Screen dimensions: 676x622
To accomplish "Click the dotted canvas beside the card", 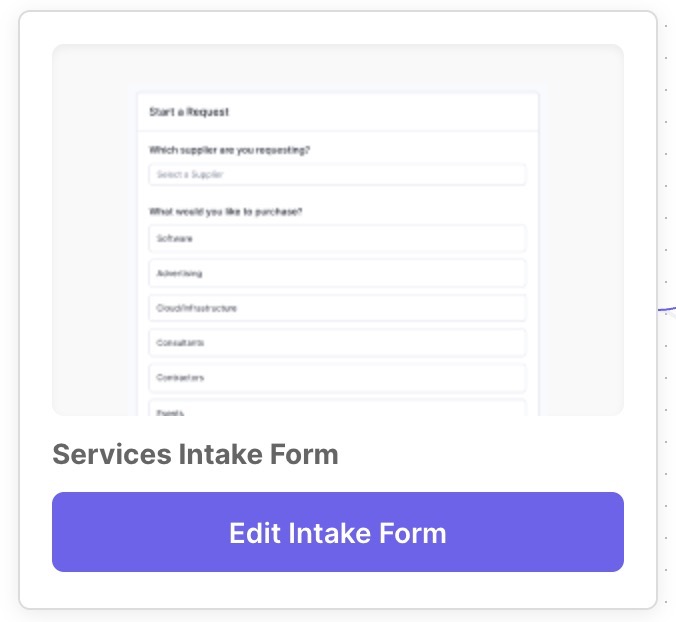I will [668, 172].
